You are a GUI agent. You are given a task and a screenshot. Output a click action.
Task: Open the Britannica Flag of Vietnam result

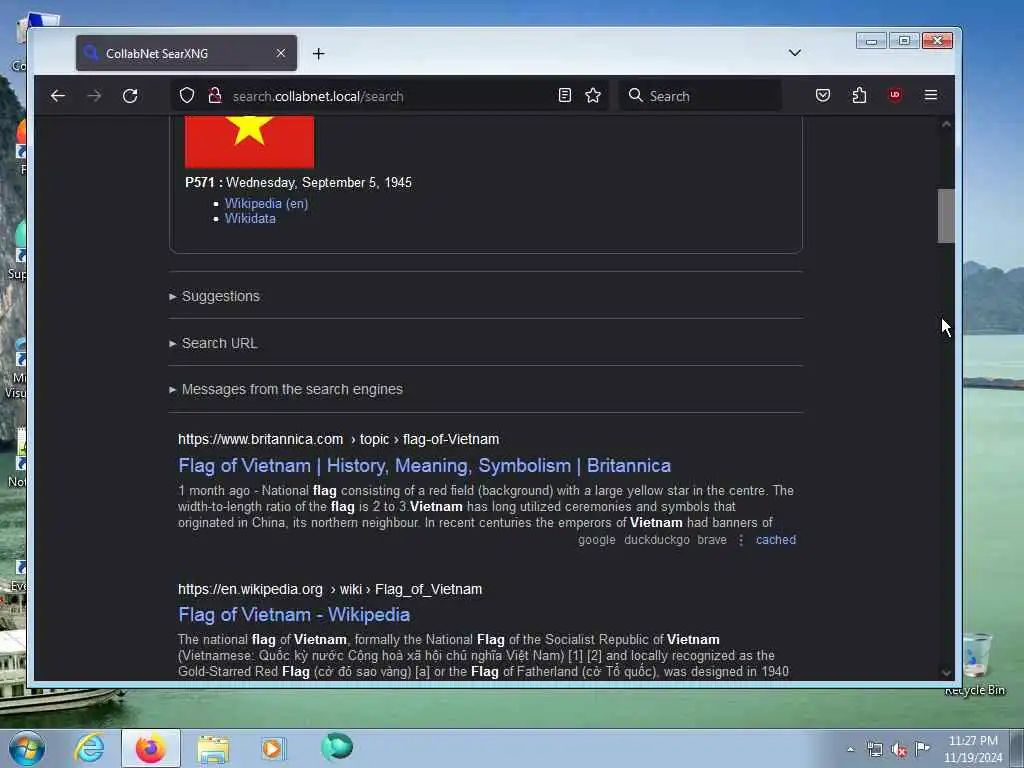click(424, 466)
